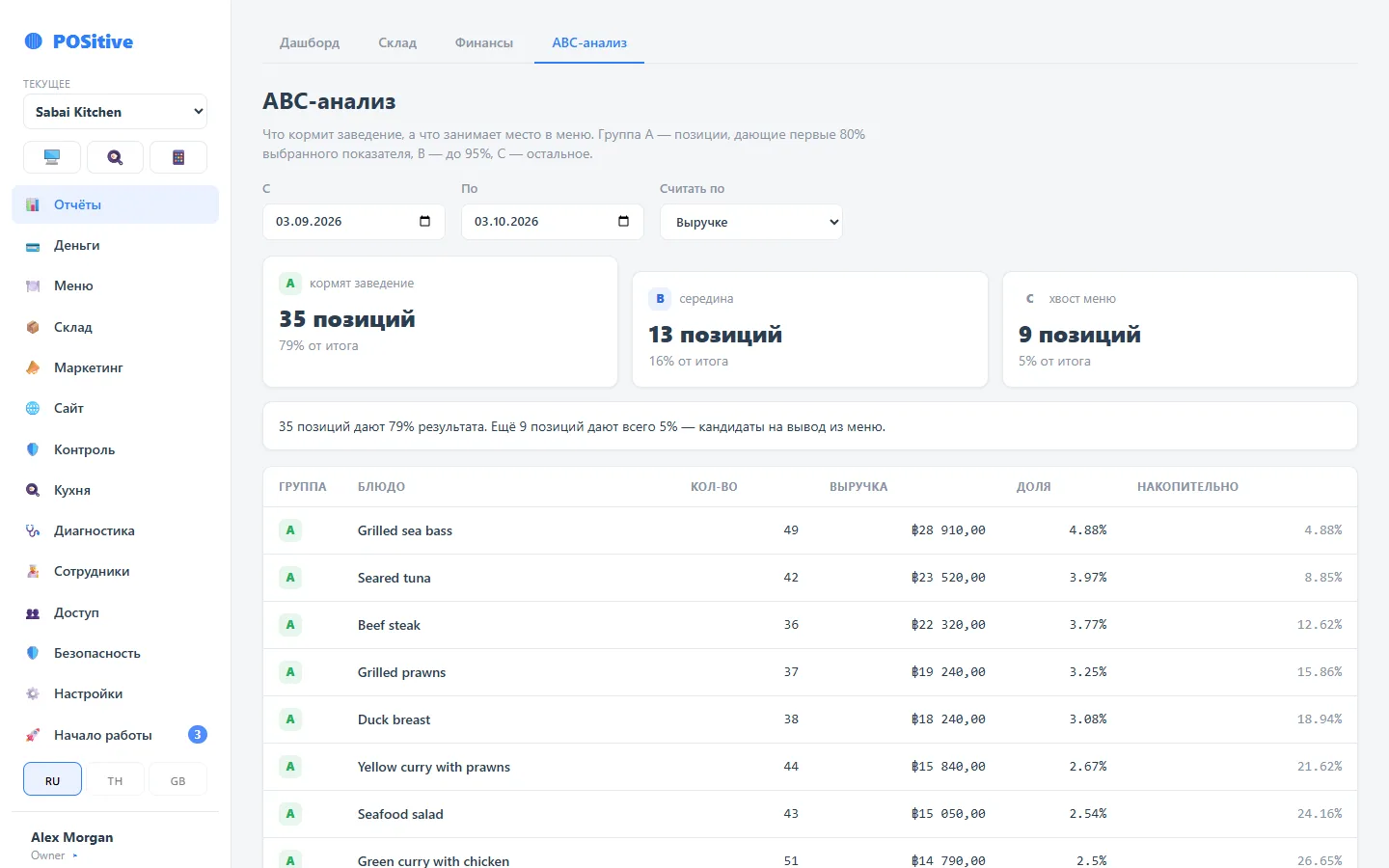Screen dimensions: 1389x868
Task: Click the Seared tuna row name
Action: click(x=395, y=578)
